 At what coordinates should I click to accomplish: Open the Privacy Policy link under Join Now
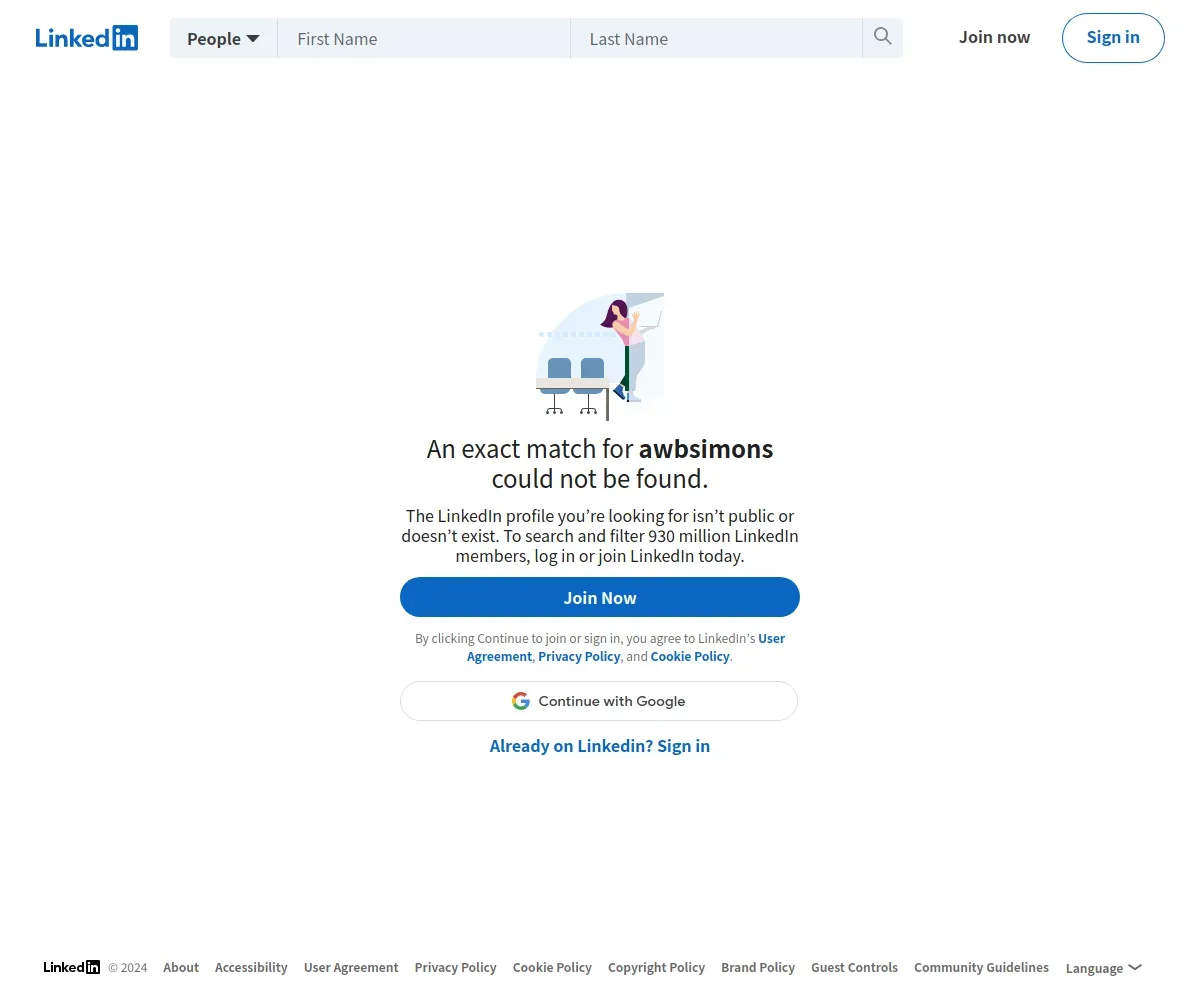pyautogui.click(x=579, y=657)
